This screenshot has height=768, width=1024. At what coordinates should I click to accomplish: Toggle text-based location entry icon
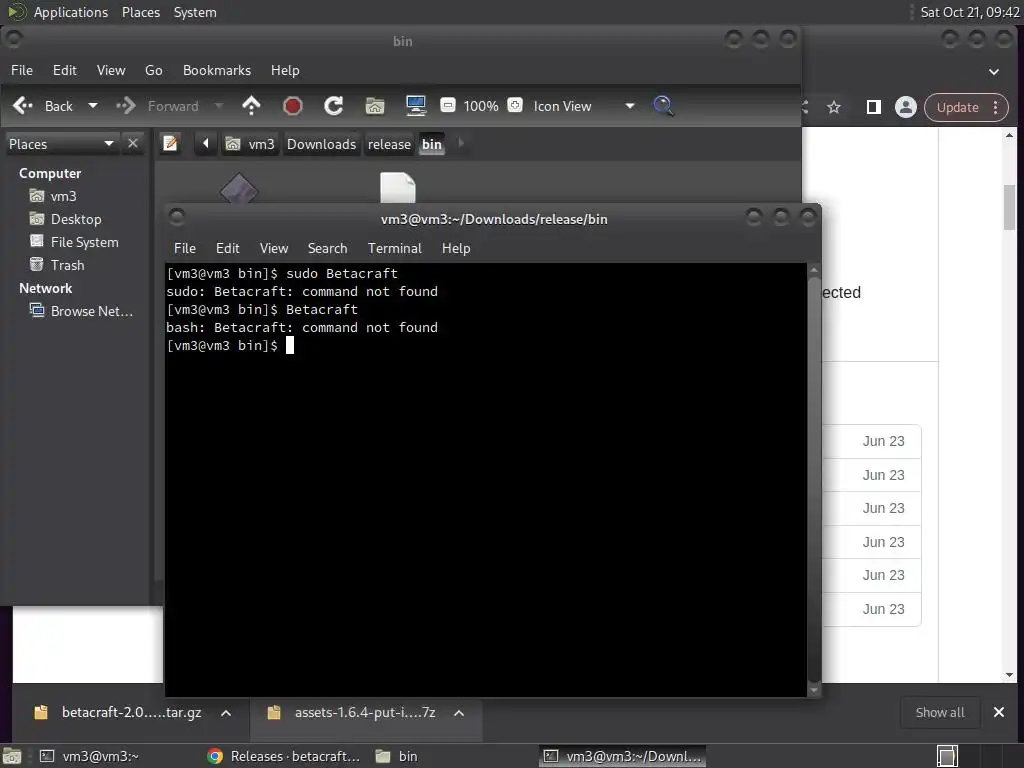pyautogui.click(x=170, y=143)
